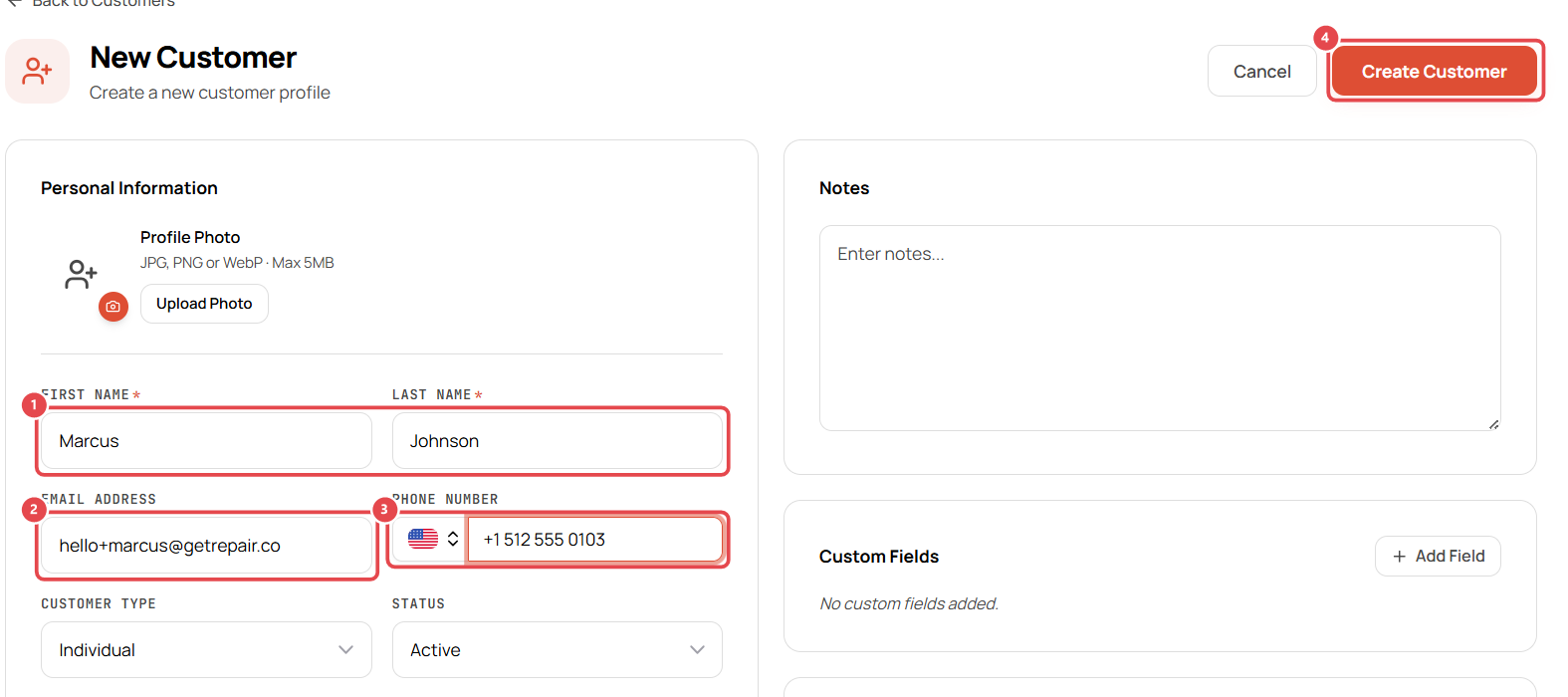Click the Profile Photo label
This screenshot has width=1568, height=697.
pos(190,237)
